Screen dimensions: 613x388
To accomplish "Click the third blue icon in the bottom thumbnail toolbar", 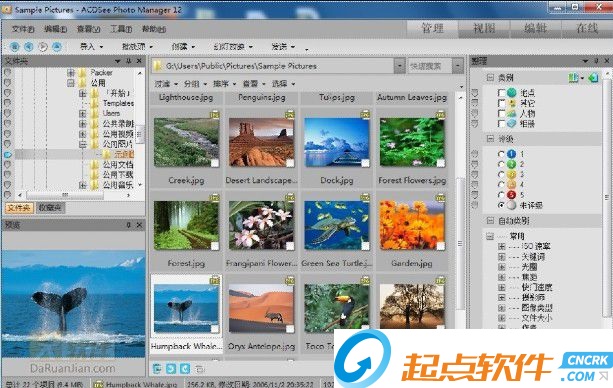I will (185, 368).
